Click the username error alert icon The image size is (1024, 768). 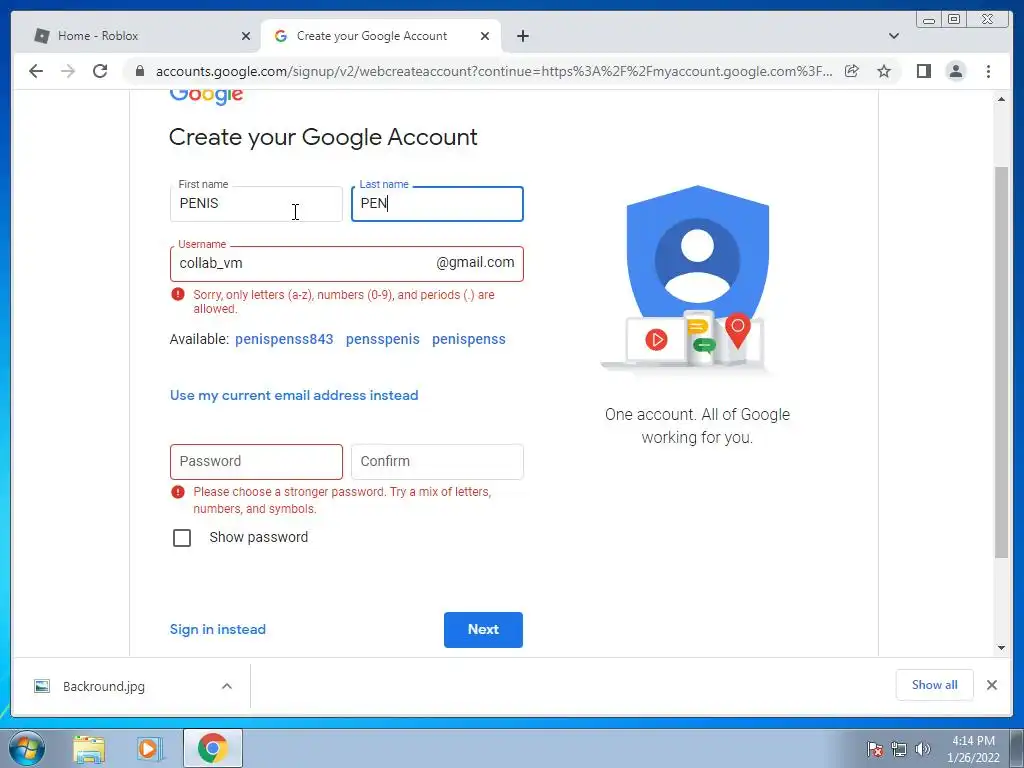click(x=178, y=295)
